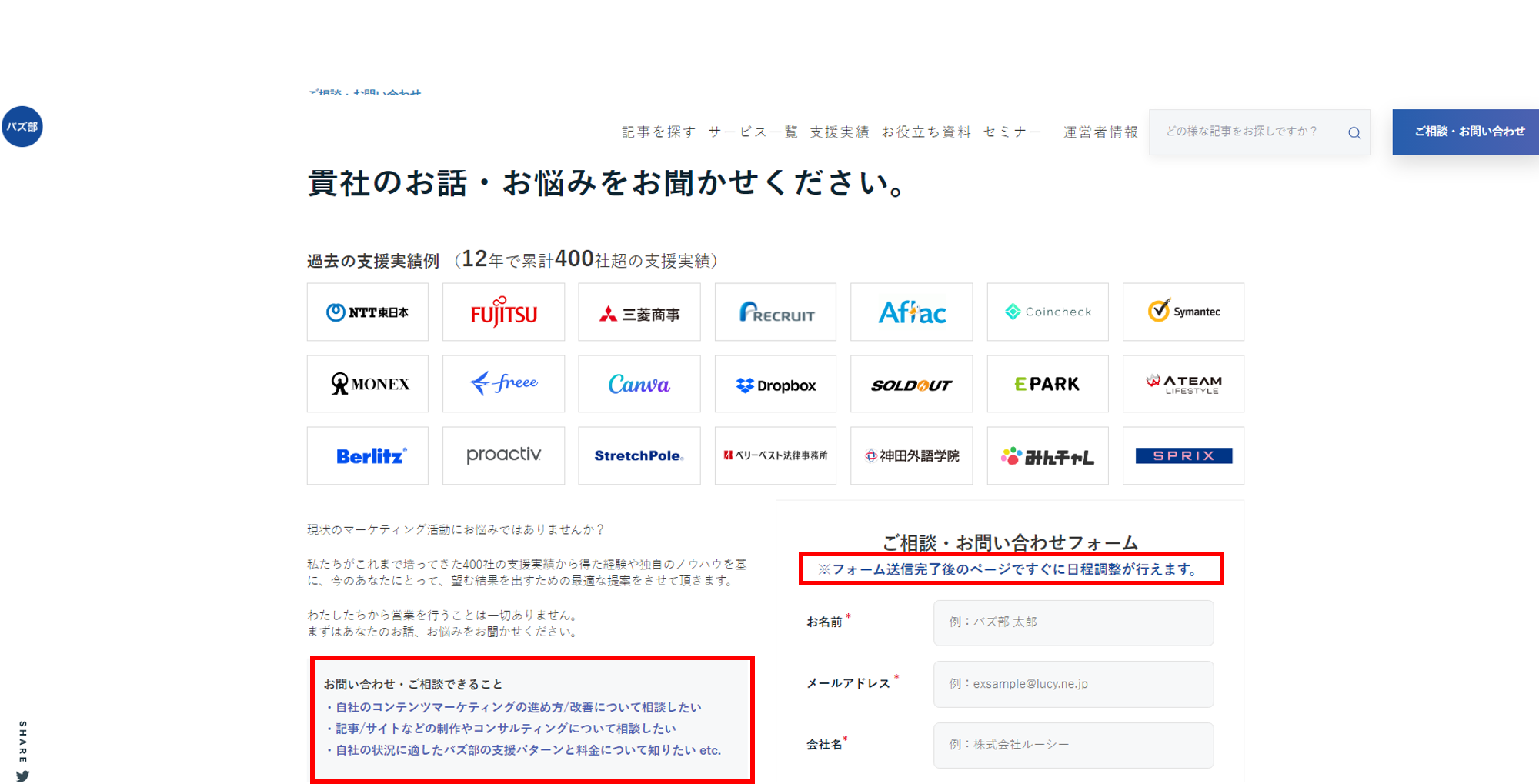Click the Dropbox logo card
Viewport: 1539px width, 784px height.
(776, 384)
